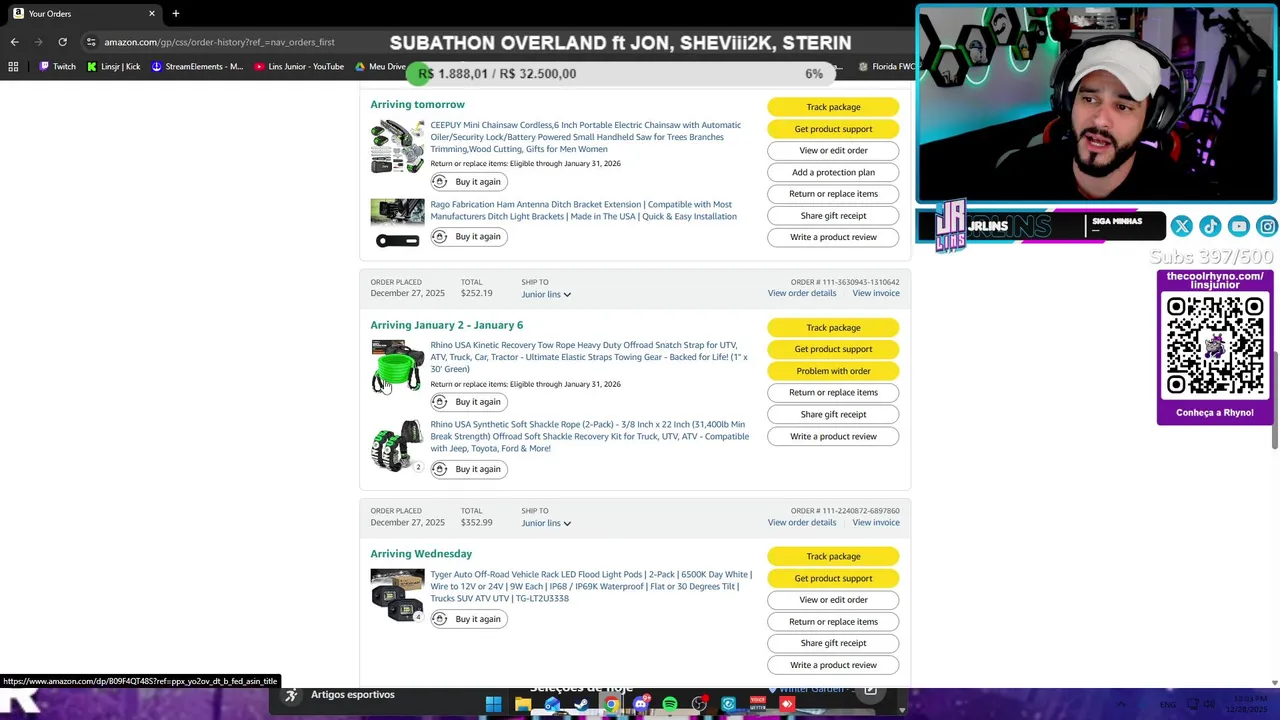View order details for order 111-2240872-6897860
Viewport: 1280px width, 720px height.
click(802, 522)
